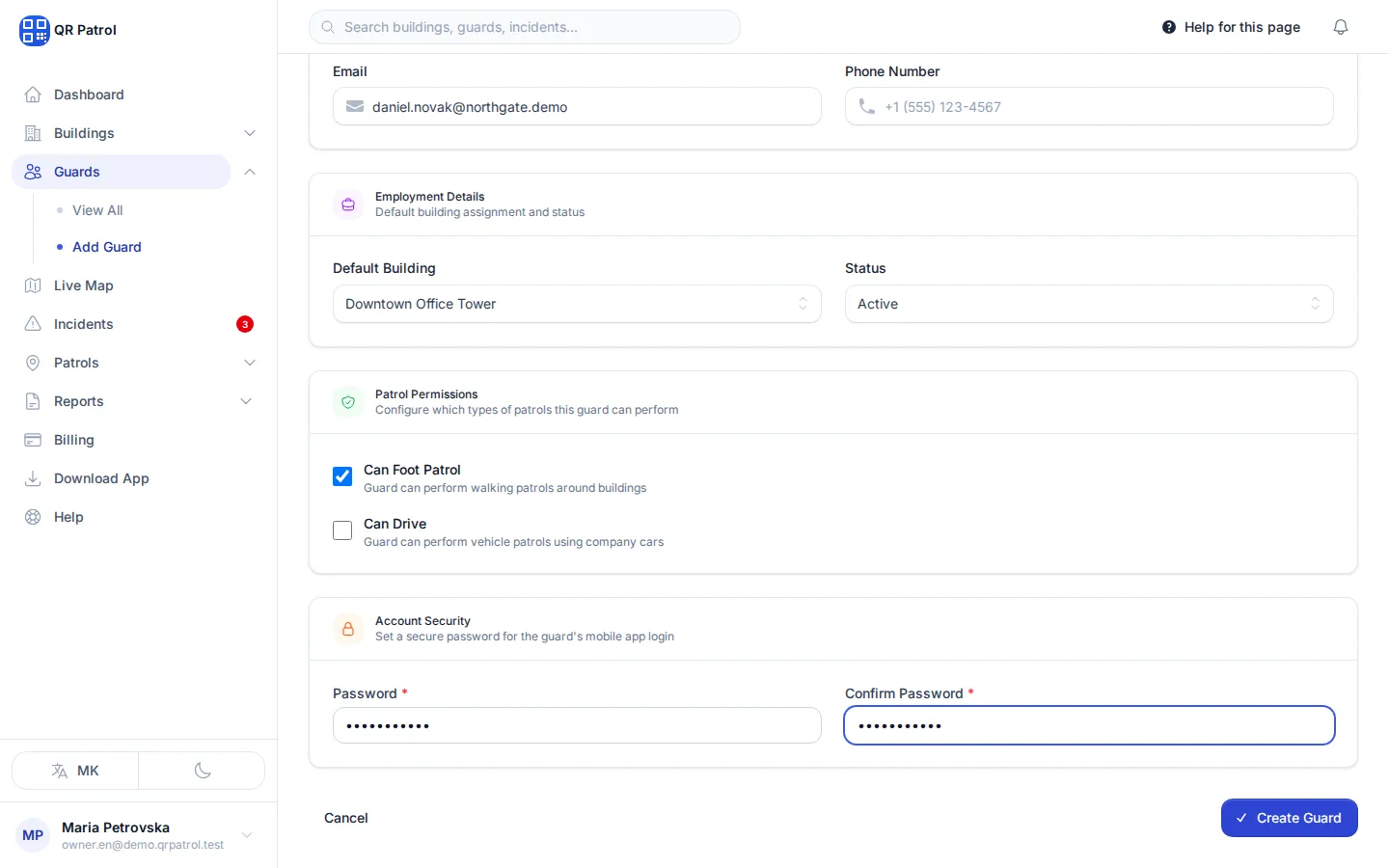This screenshot has width=1389, height=868.
Task: Click the Download App icon
Action: point(33,478)
